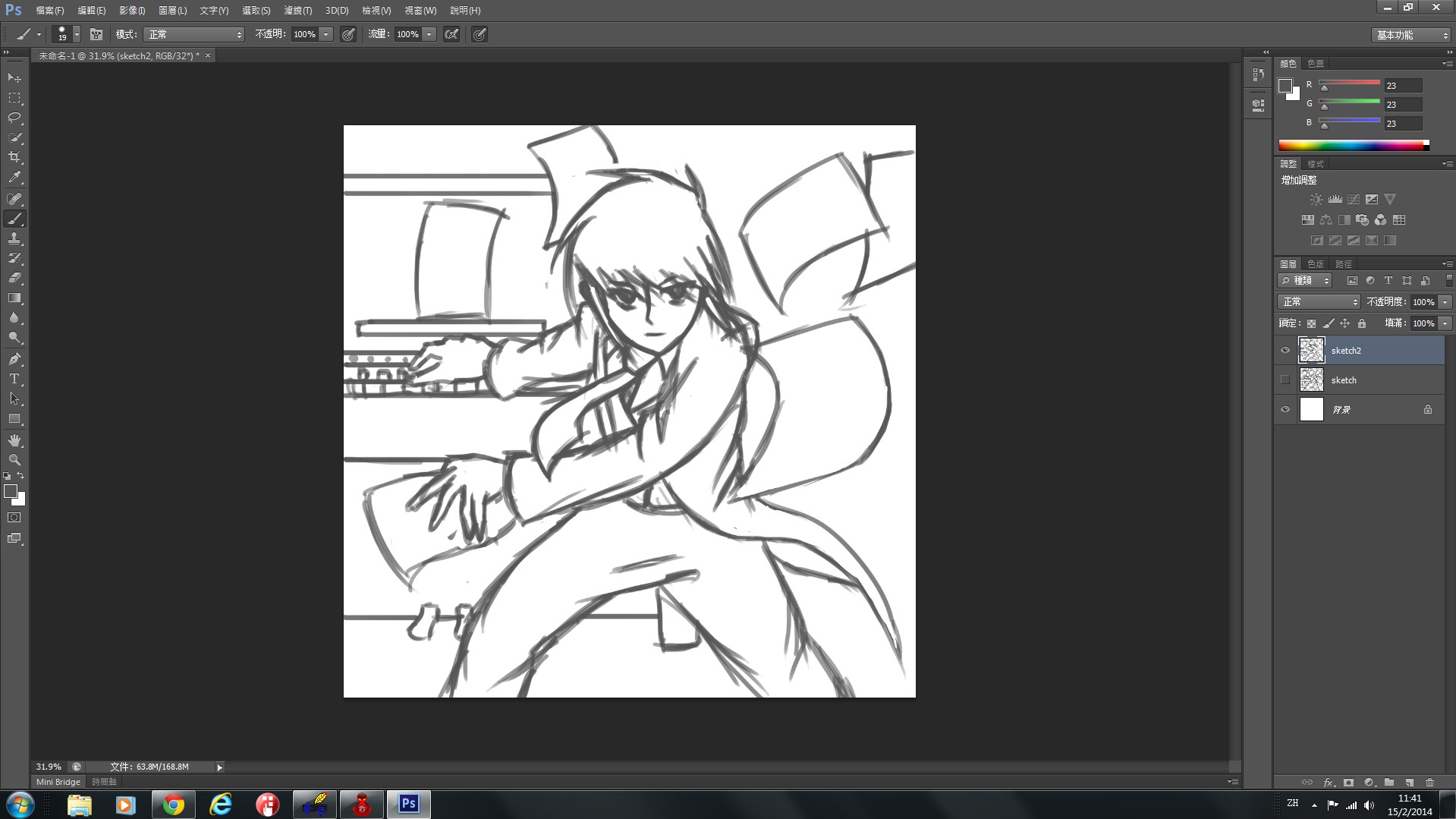The width and height of the screenshot is (1456, 819).
Task: Select the Lasso tool
Action: (x=14, y=118)
